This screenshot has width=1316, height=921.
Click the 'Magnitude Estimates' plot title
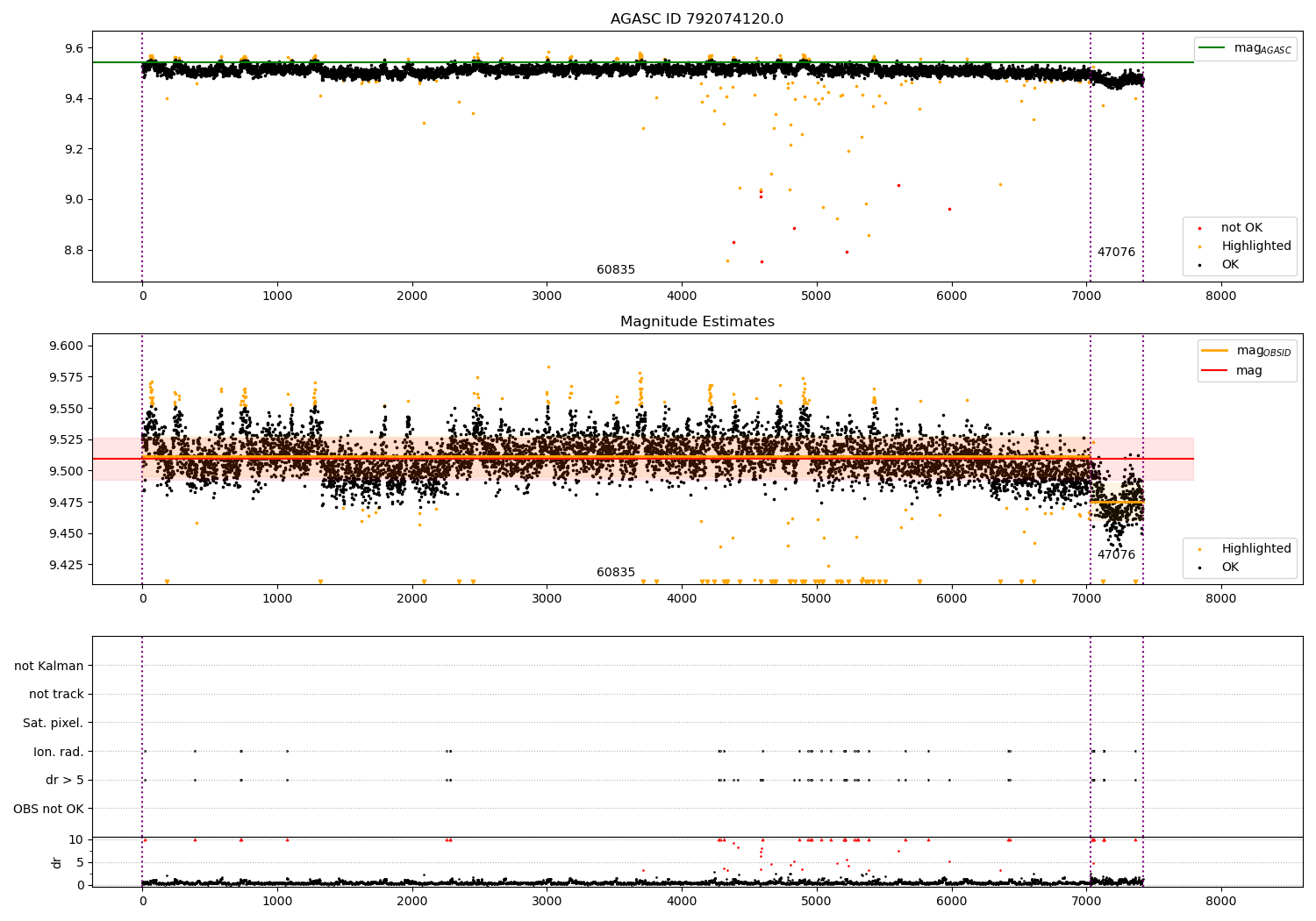point(697,322)
